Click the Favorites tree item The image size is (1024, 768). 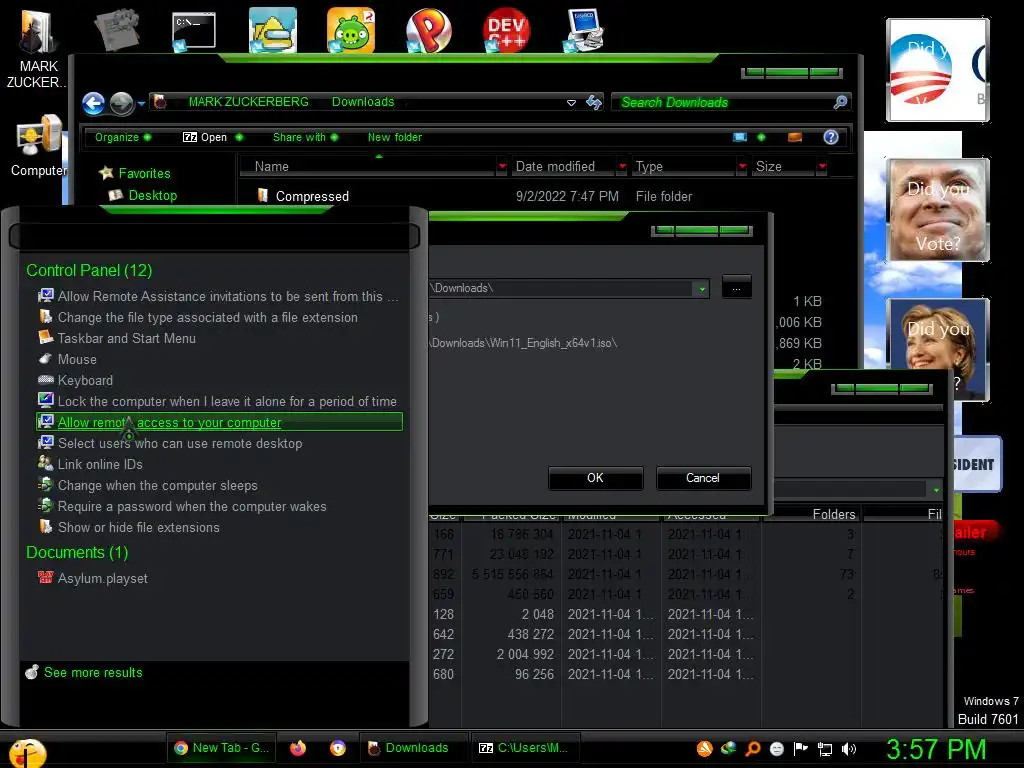coord(144,173)
